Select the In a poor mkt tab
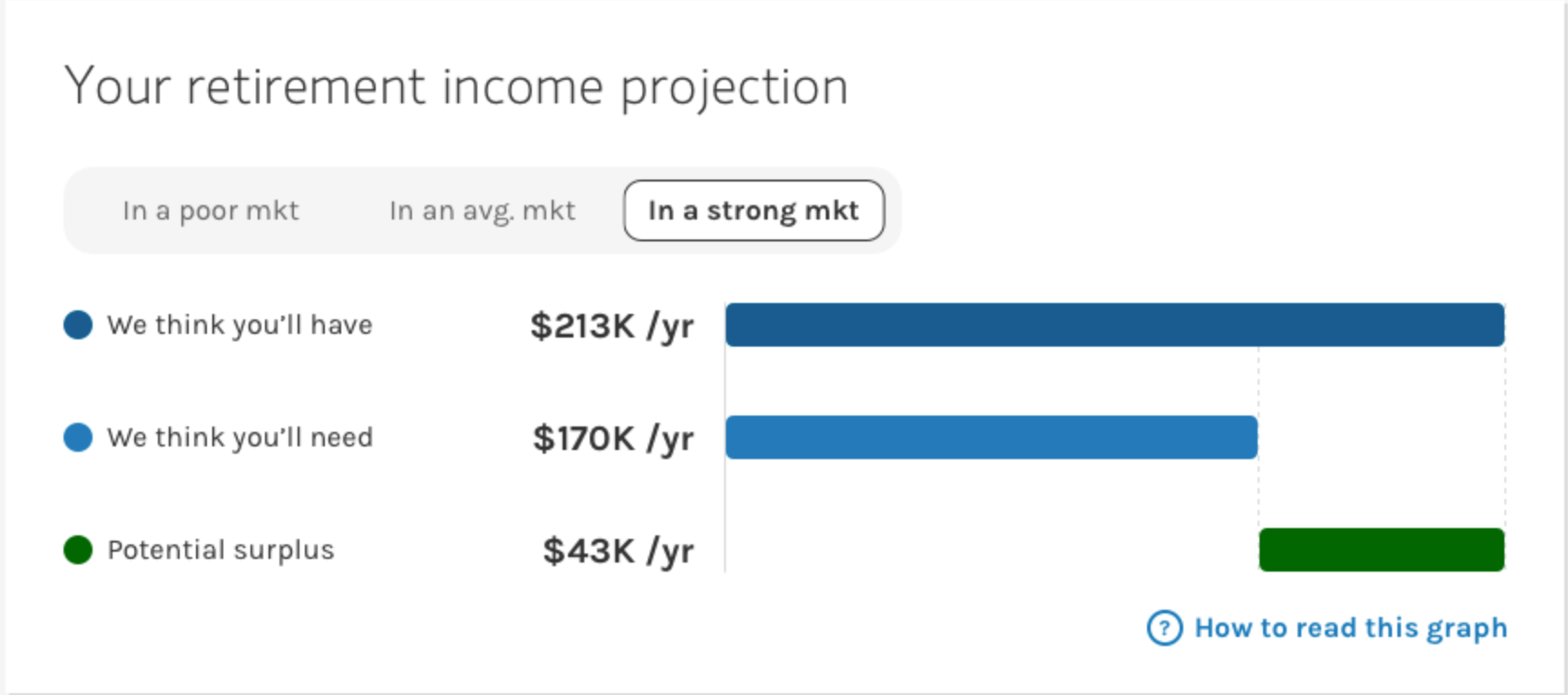Image resolution: width=1568 pixels, height=695 pixels. tap(211, 210)
